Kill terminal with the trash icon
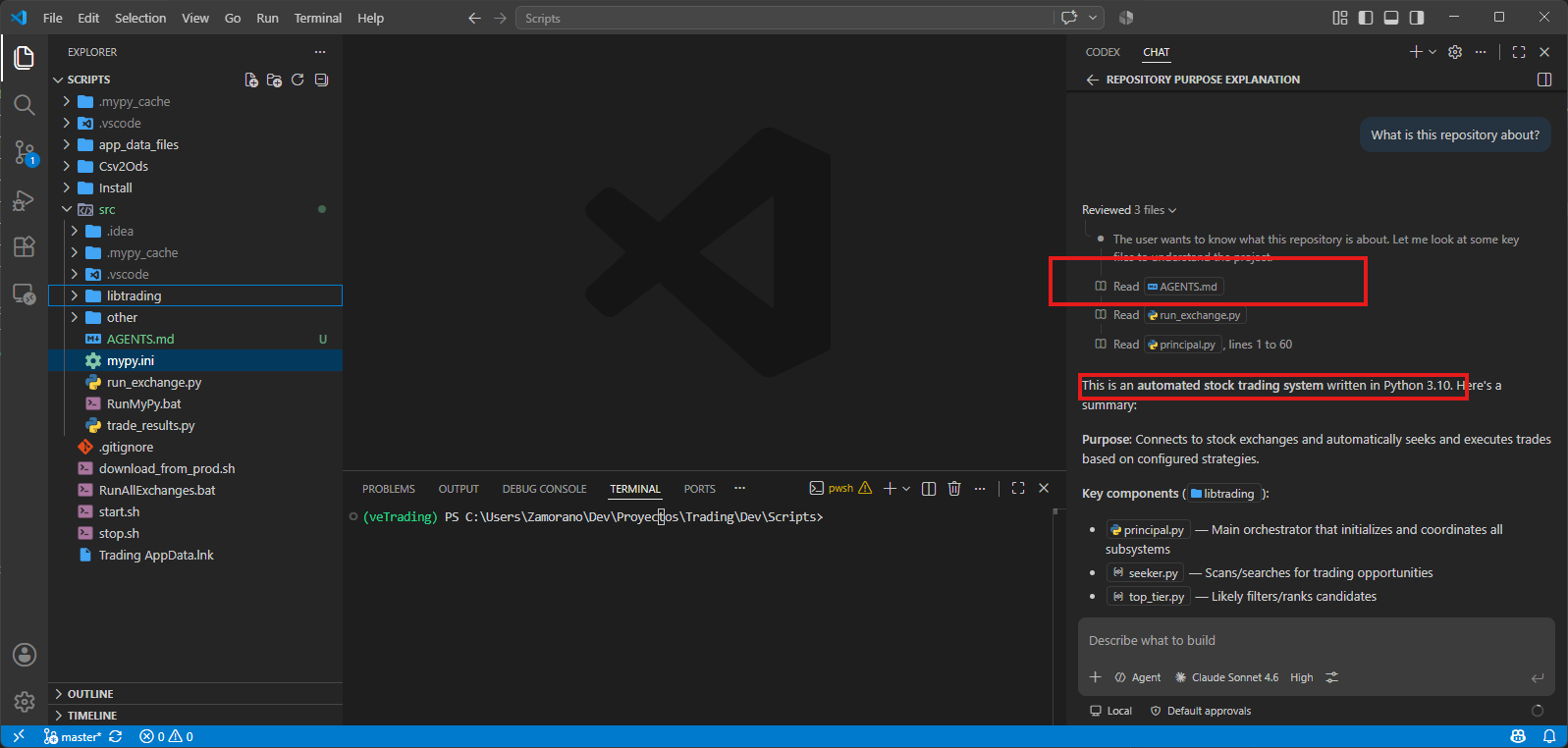The height and width of the screenshot is (748, 1568). point(954,488)
